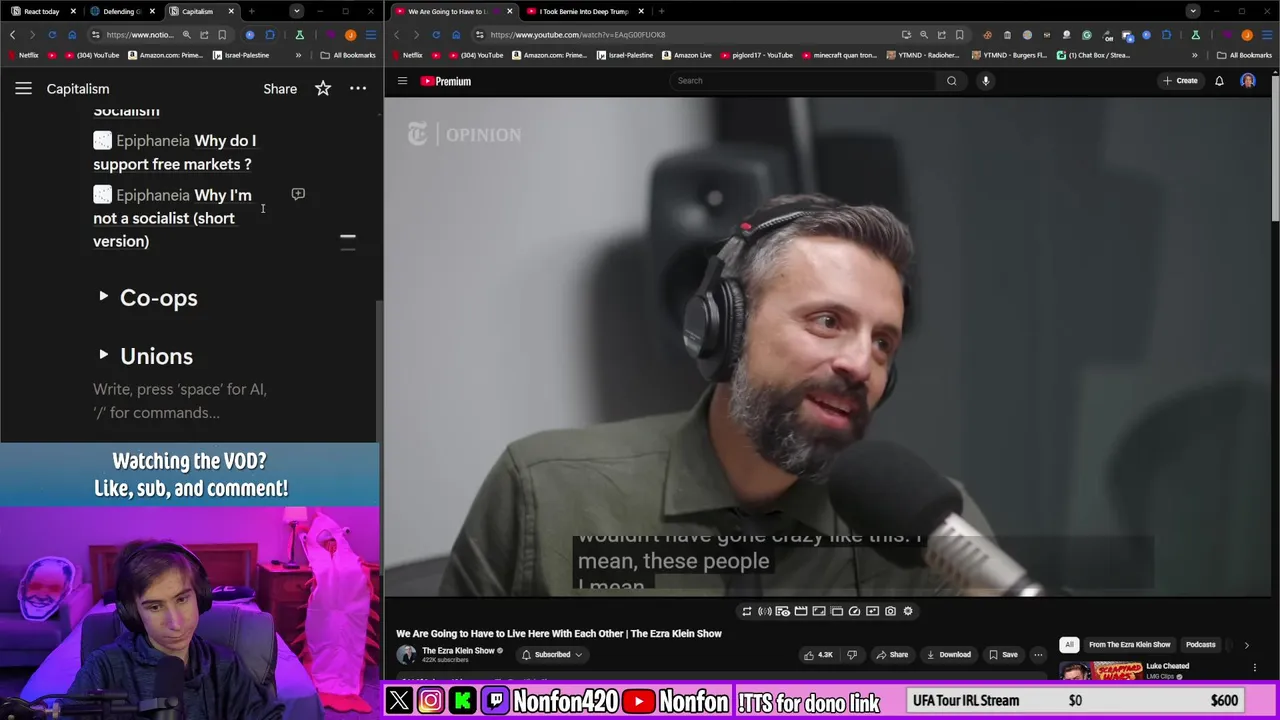Open the 'YTMND - Radioher...' bookmark
This screenshot has width=1280, height=720.
click(x=925, y=55)
